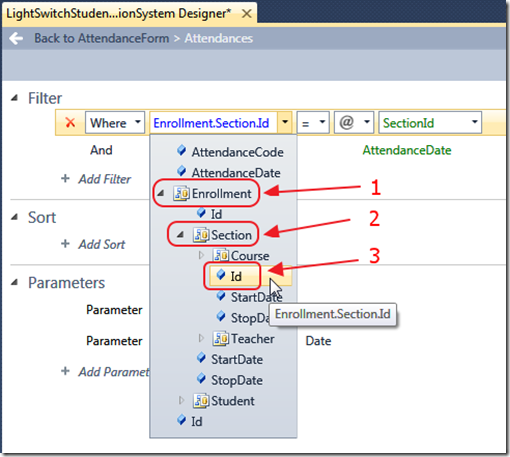Collapse the Section tree node
This screenshot has height=457, width=510.
180,235
